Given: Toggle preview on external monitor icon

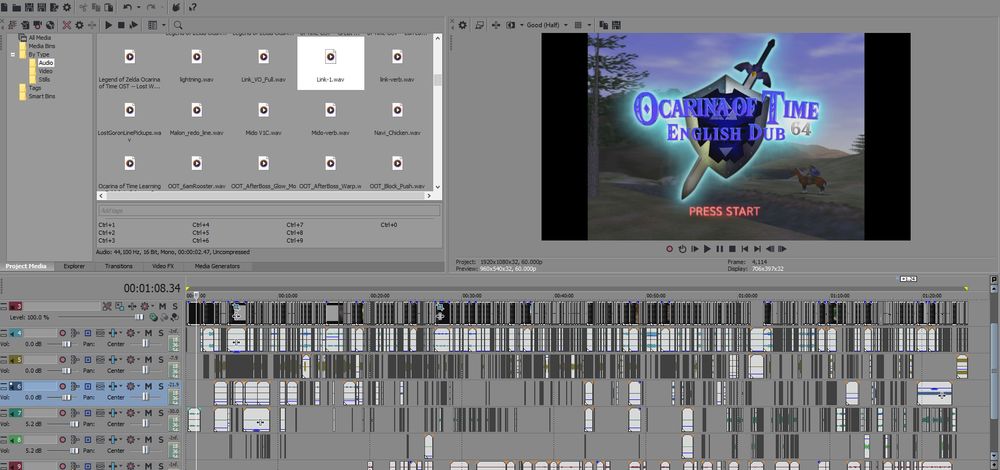Looking at the screenshot, I should [x=480, y=25].
